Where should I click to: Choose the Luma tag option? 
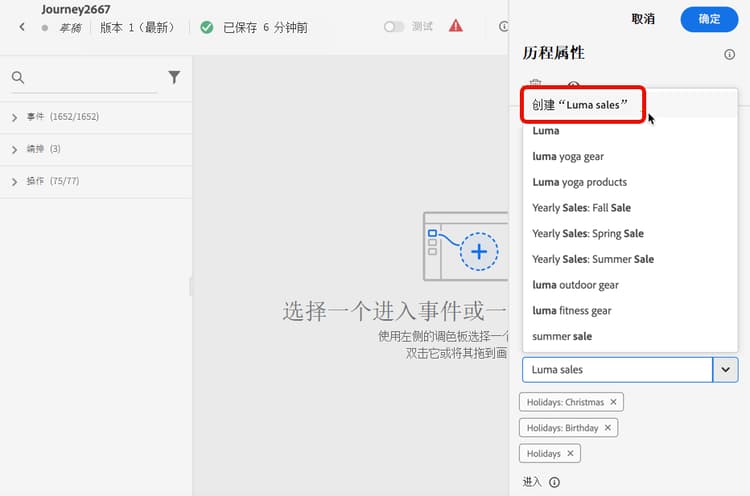[x=629, y=131]
